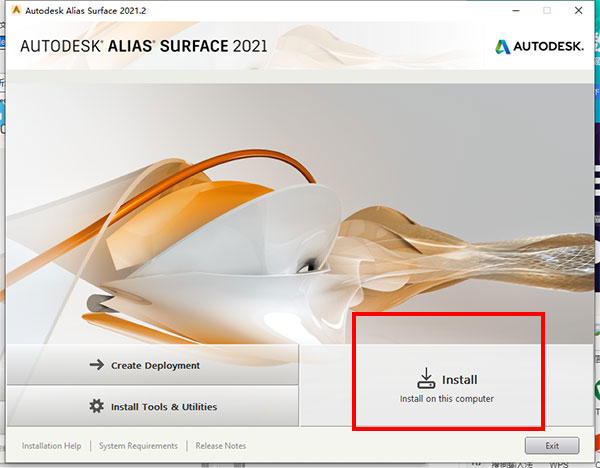Open the Release Notes link
This screenshot has height=468, width=600.
[x=220, y=446]
